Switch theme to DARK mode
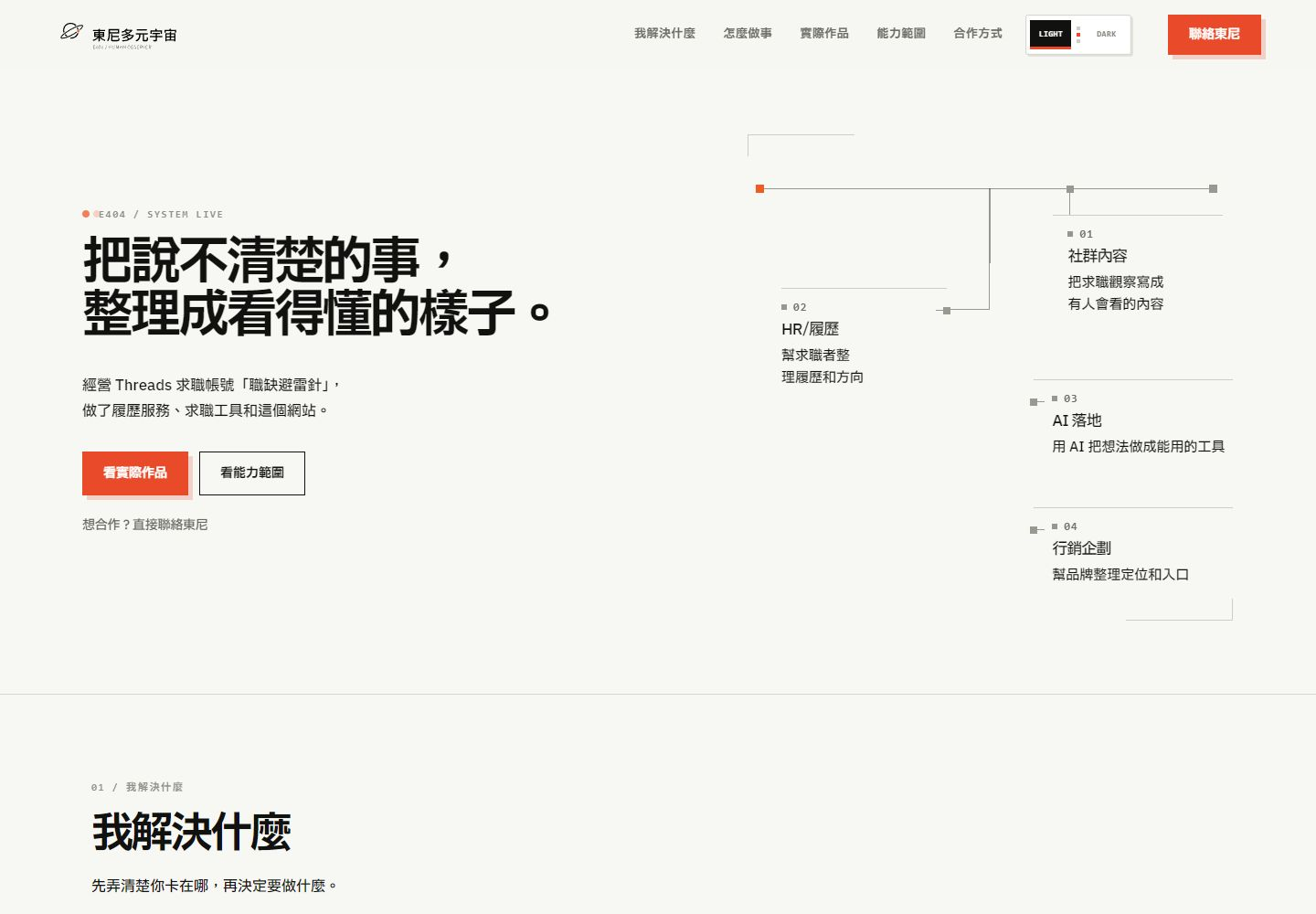Viewport: 1316px width, 914px height. coord(1106,34)
